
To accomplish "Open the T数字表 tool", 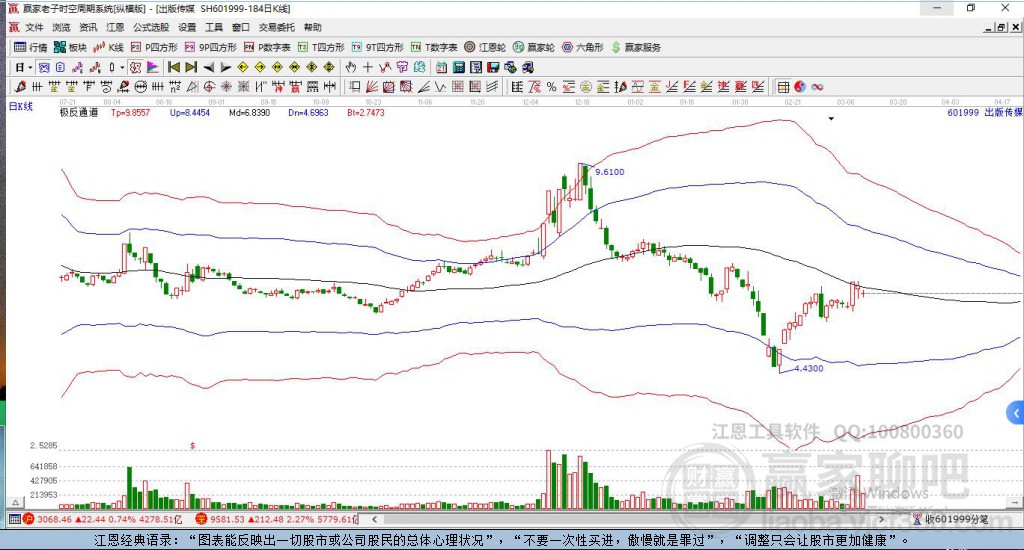I will [434, 47].
